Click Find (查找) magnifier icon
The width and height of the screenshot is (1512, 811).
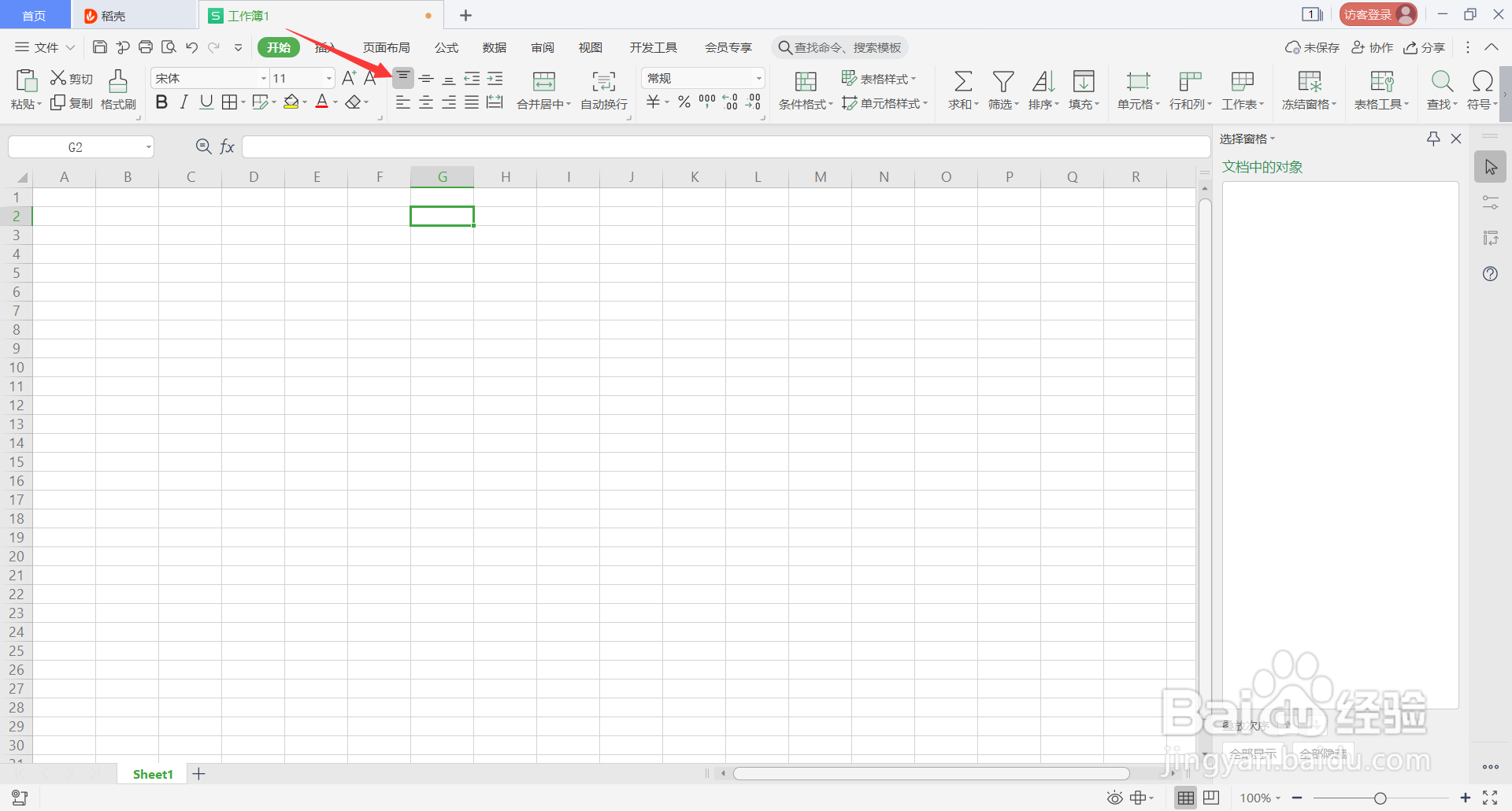pyautogui.click(x=1442, y=81)
